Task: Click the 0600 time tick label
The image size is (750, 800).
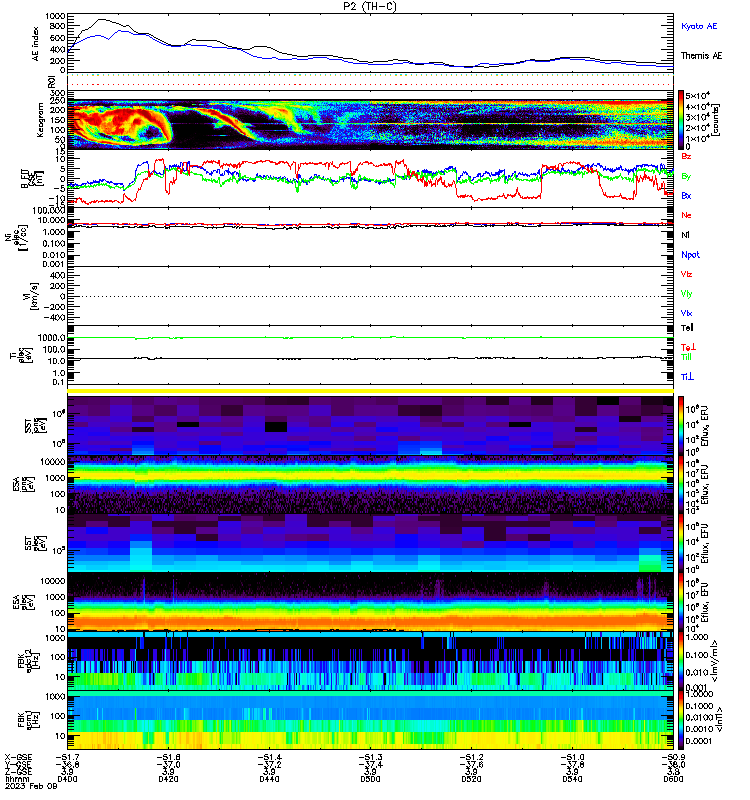Action: point(673,780)
